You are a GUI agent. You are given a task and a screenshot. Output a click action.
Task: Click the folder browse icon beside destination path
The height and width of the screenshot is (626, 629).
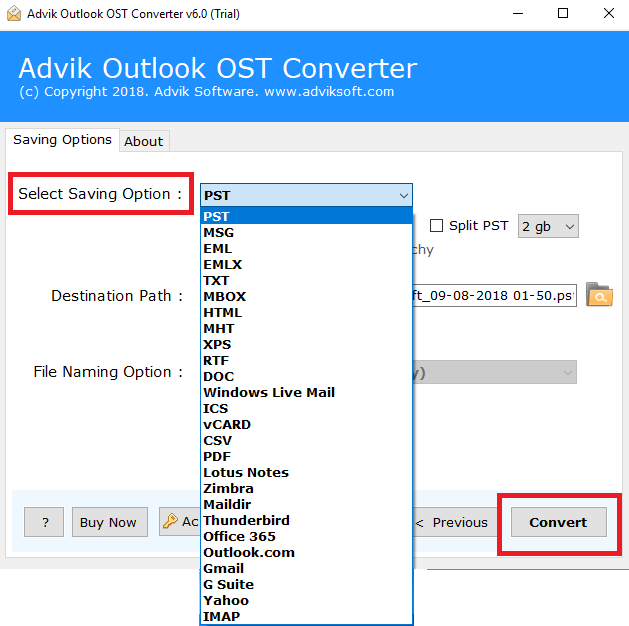coord(599,295)
